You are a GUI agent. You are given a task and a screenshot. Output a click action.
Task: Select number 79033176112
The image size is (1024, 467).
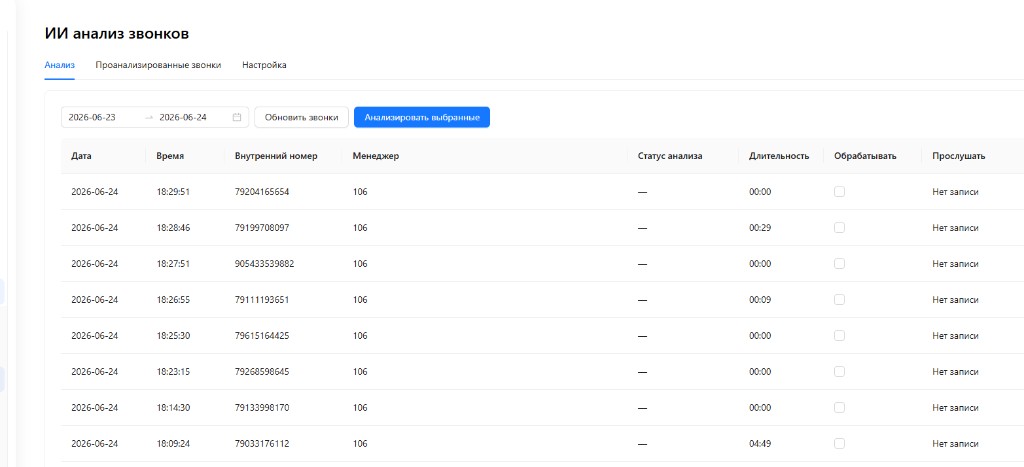point(262,443)
